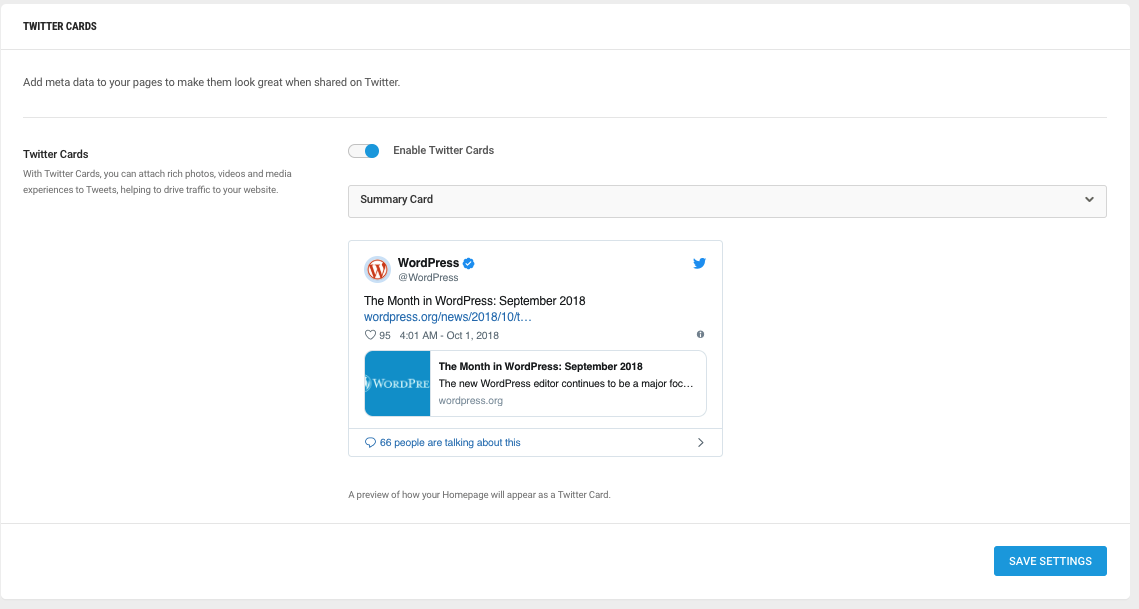
Task: Open the Summary Card dropdown
Action: [727, 201]
